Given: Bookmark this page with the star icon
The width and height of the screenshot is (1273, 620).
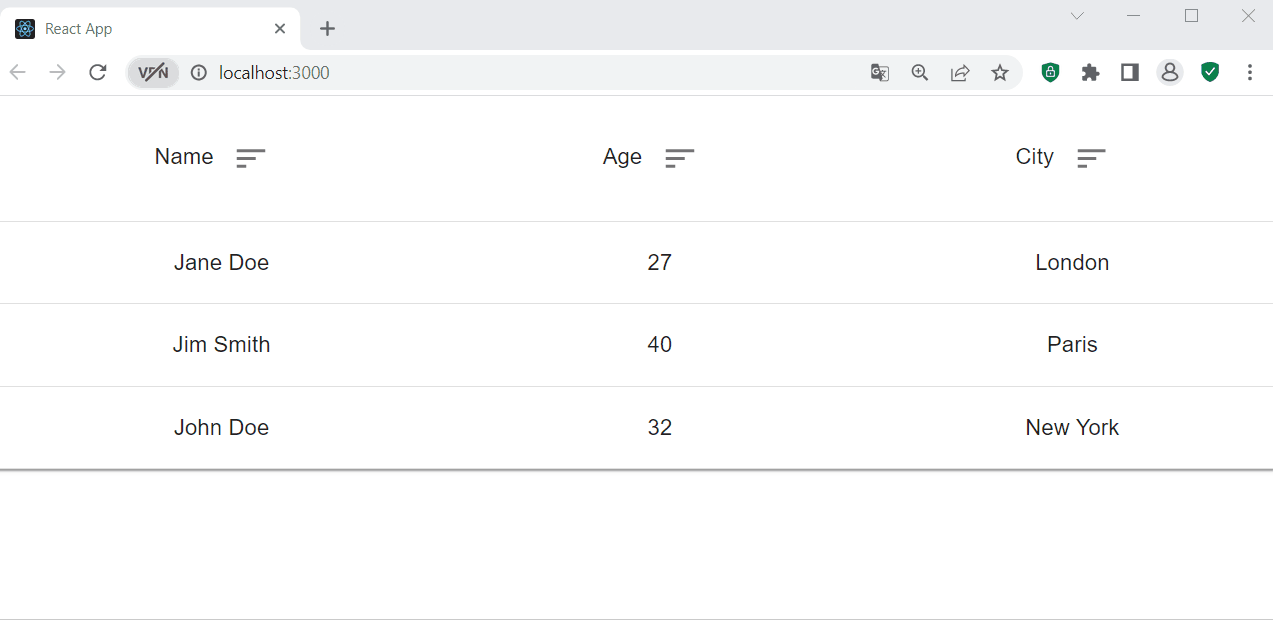Looking at the screenshot, I should coord(1000,73).
